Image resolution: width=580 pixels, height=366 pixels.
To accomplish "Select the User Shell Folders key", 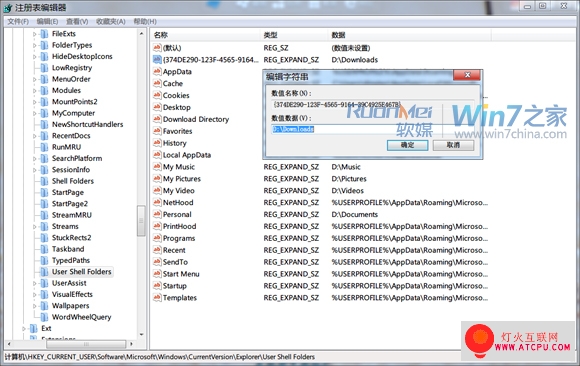I will tap(81, 272).
